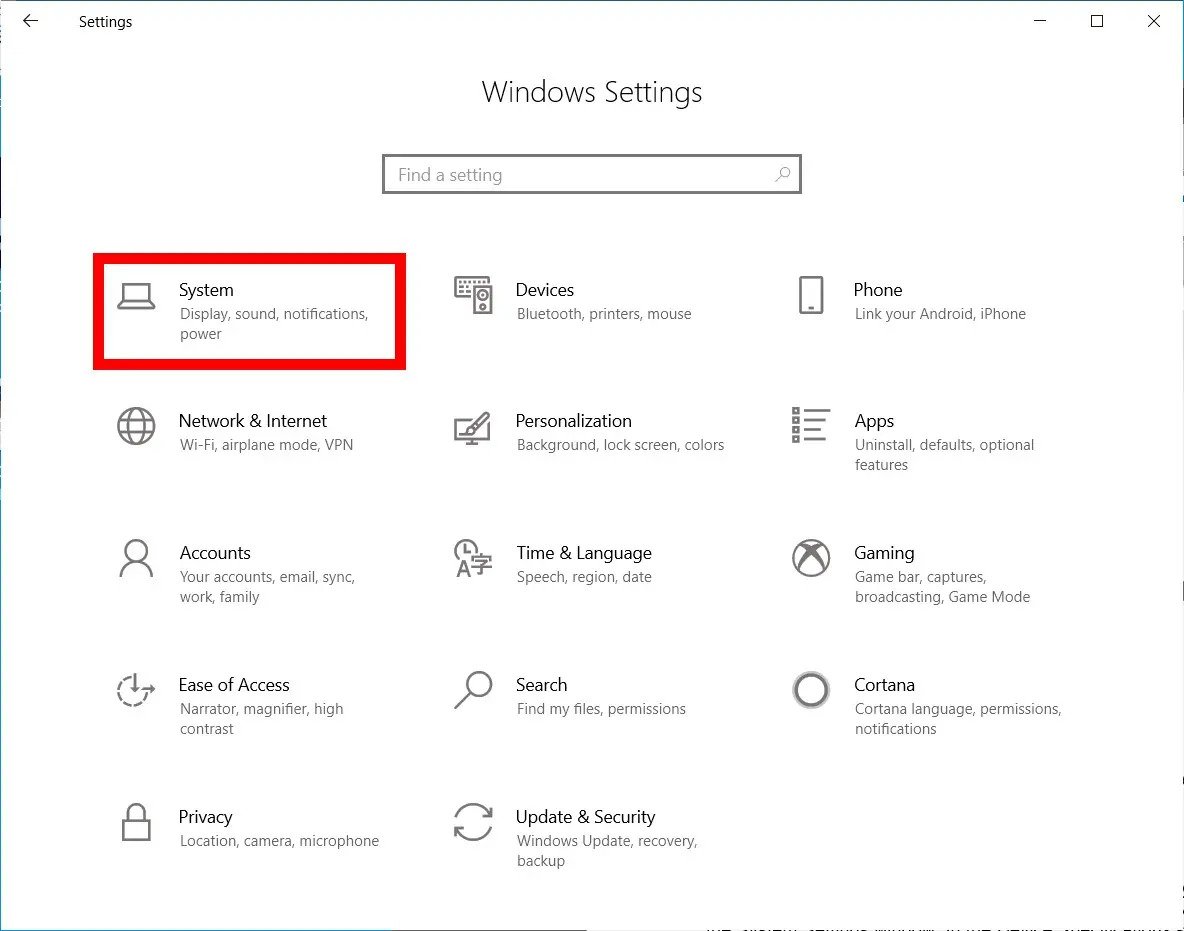This screenshot has height=931, width=1184.
Task: Click the search magnifier in search box
Action: [783, 175]
